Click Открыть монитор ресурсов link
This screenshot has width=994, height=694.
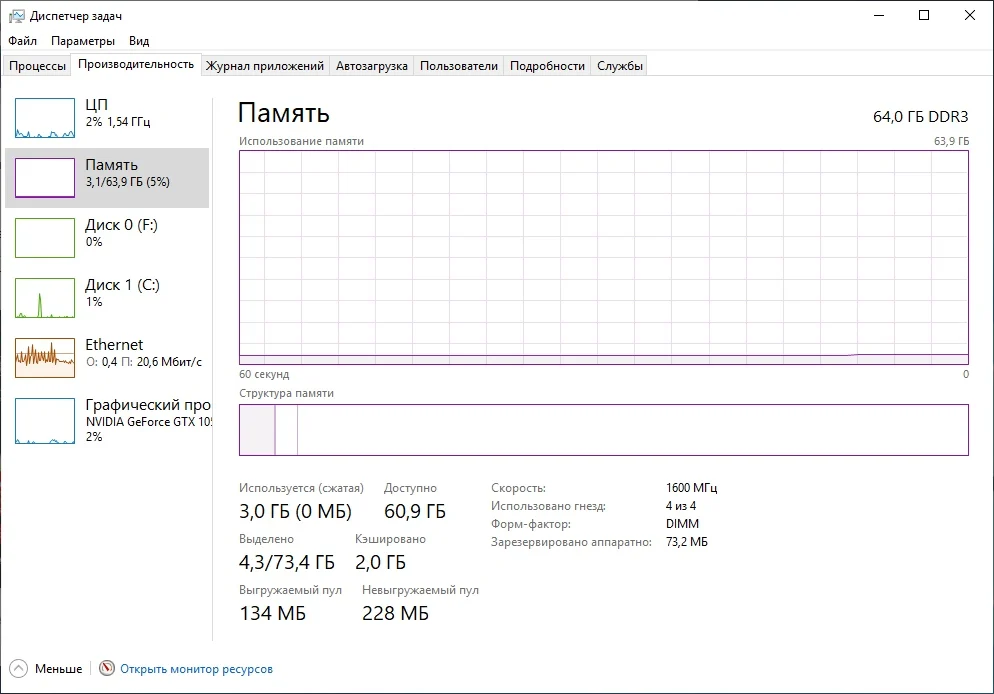click(196, 669)
